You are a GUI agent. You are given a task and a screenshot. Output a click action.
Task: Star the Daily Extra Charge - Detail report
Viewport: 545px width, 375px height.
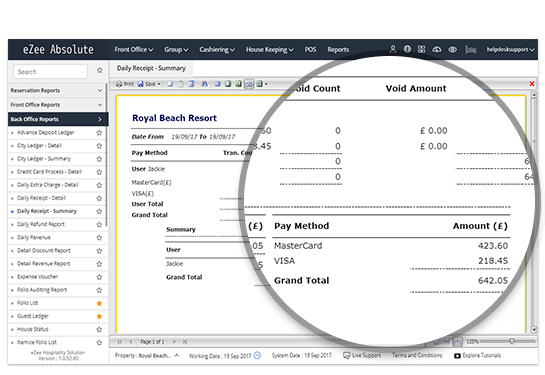click(x=99, y=185)
